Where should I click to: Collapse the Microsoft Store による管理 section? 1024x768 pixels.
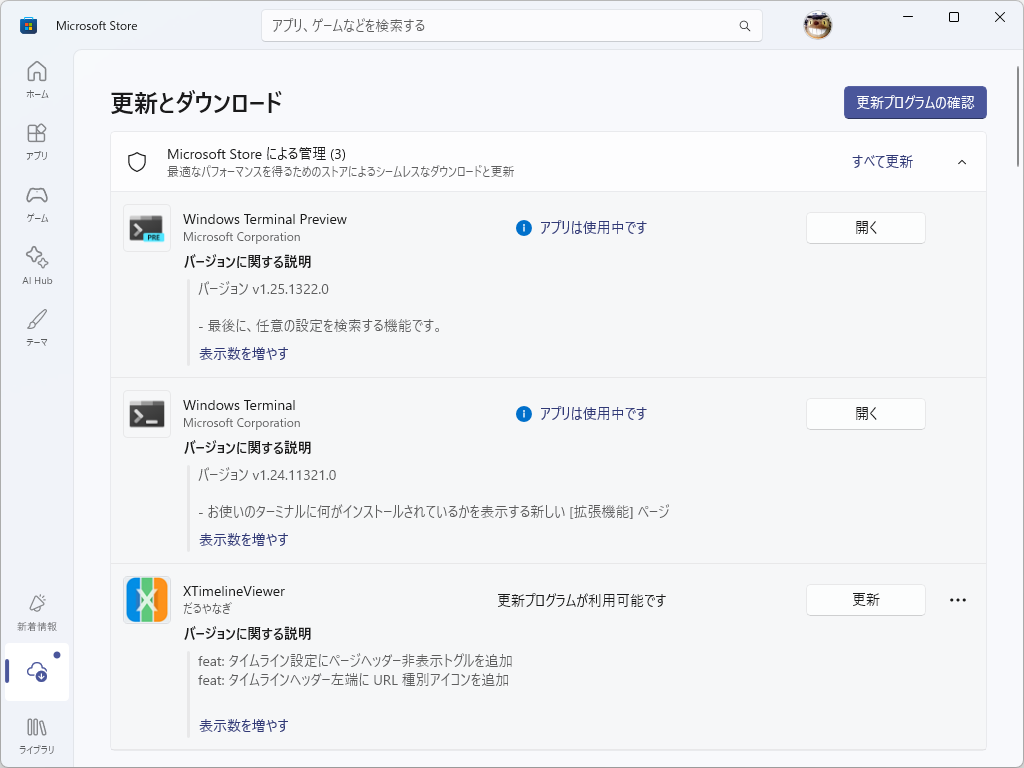click(x=962, y=162)
